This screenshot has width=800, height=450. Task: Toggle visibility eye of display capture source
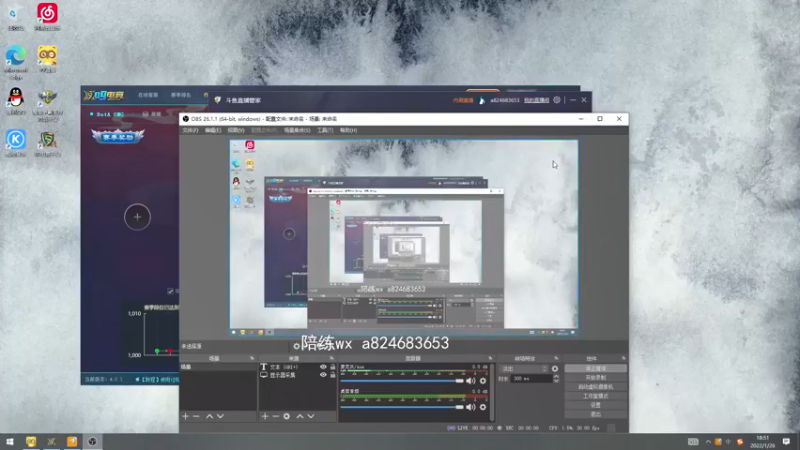[x=323, y=375]
